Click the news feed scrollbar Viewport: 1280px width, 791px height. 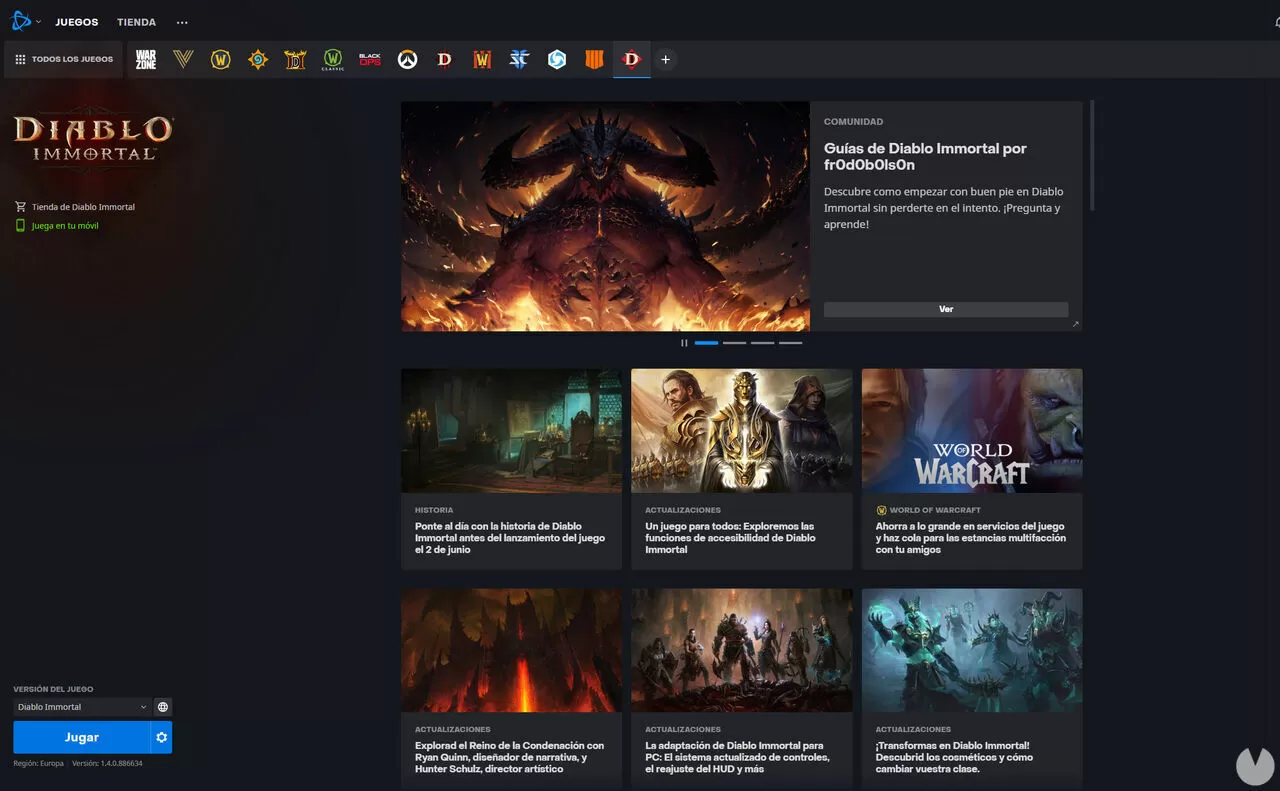[x=1092, y=155]
